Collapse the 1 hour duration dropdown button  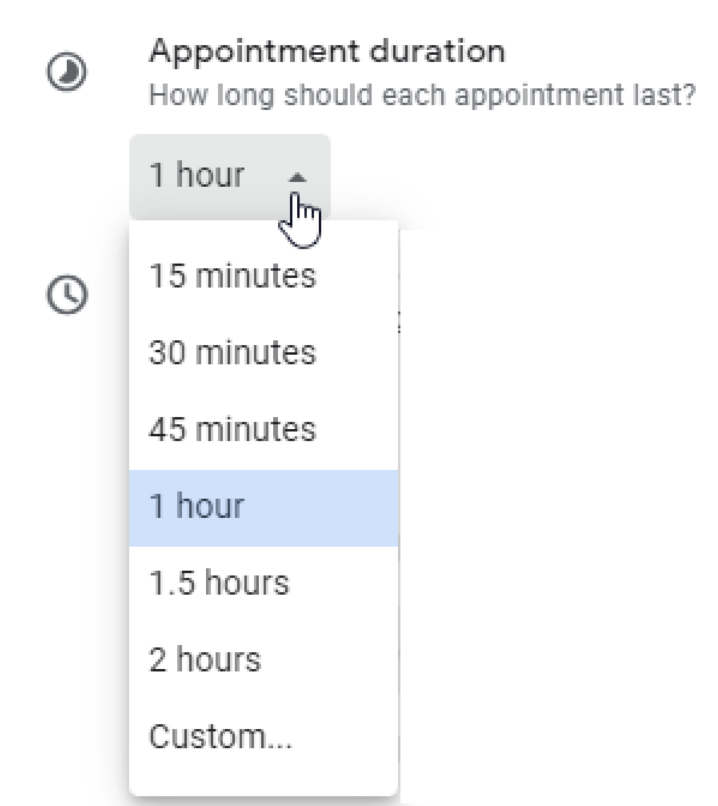229,176
